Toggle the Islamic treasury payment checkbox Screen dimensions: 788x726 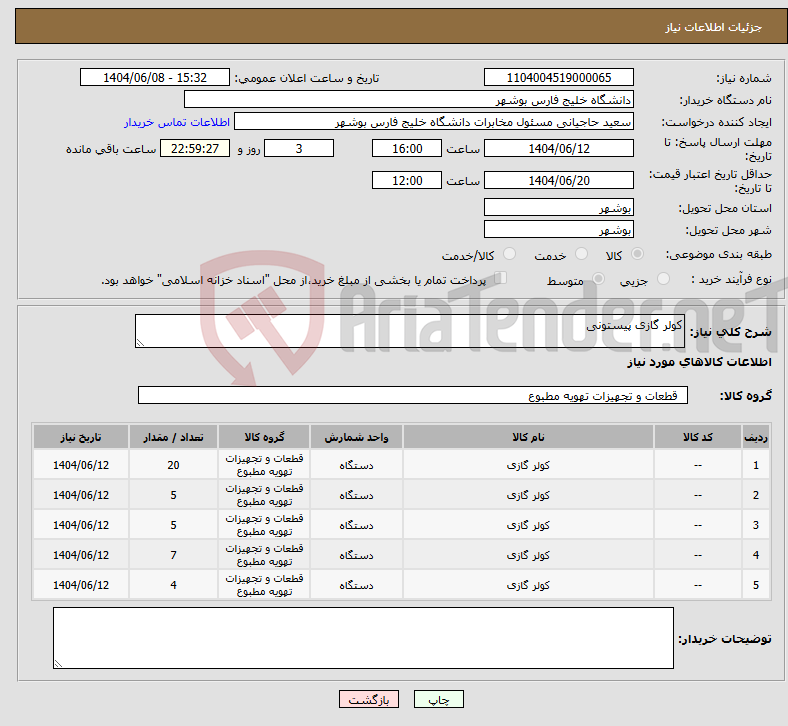pos(501,278)
